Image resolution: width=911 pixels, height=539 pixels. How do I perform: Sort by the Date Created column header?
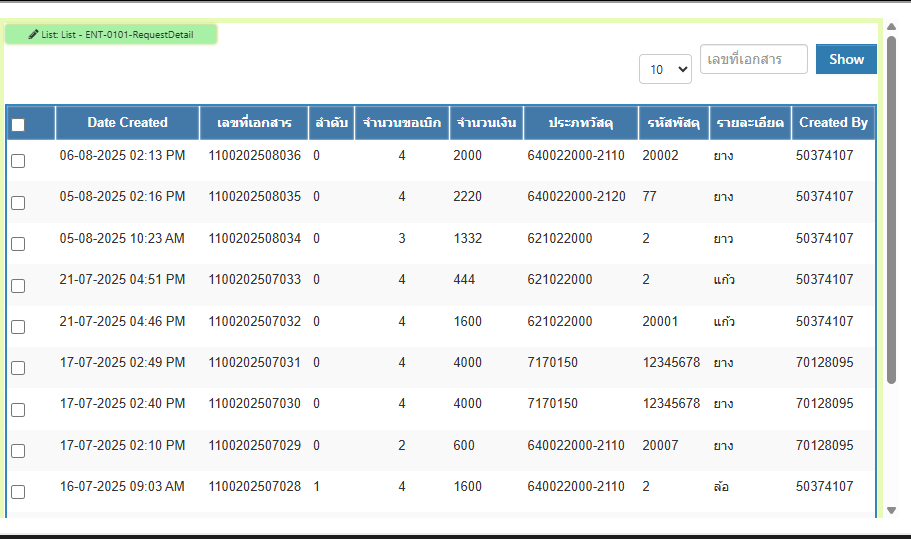pyautogui.click(x=127, y=123)
